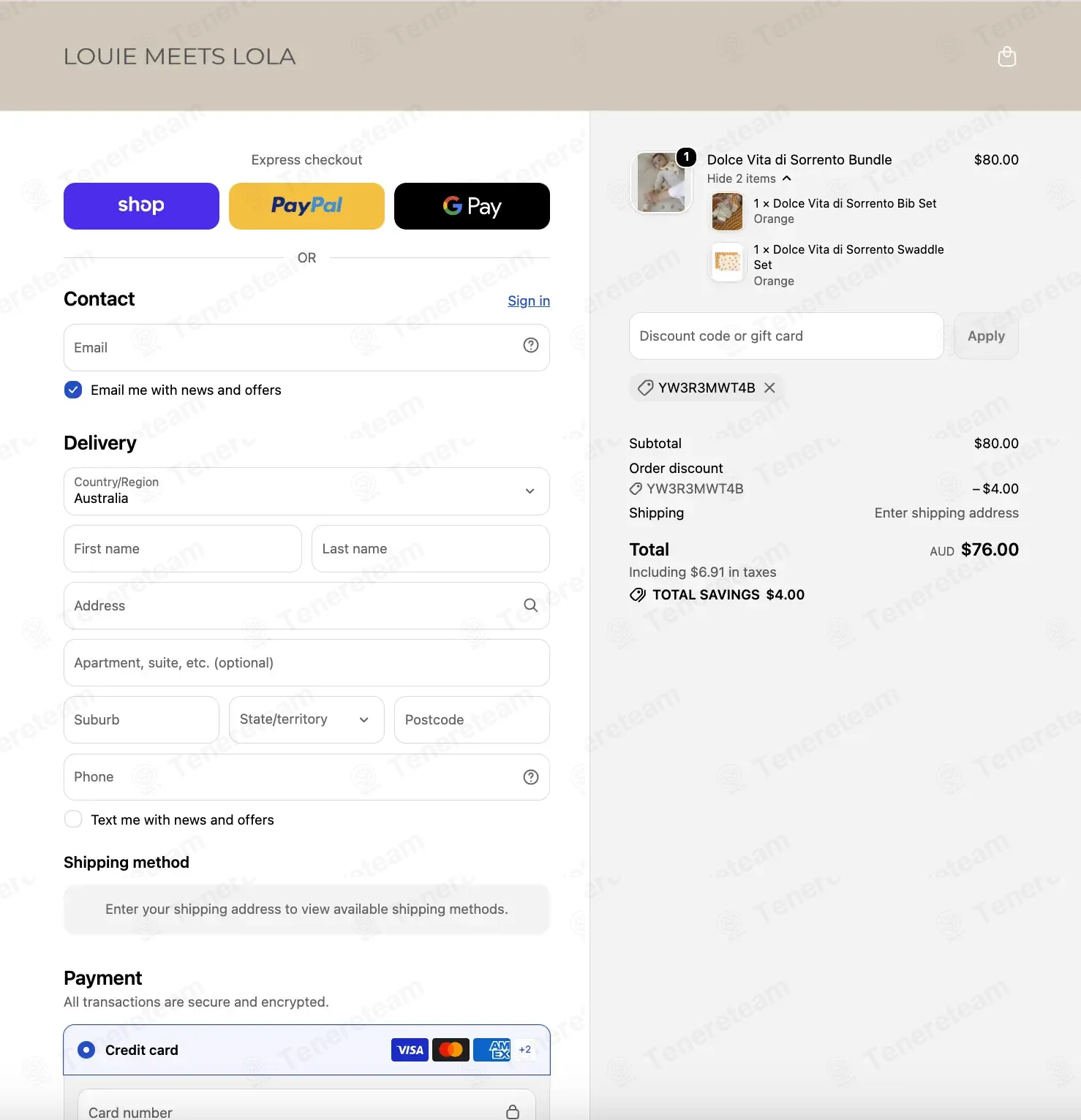Image resolution: width=1081 pixels, height=1120 pixels.
Task: Click the AUD $76.00 total amount
Action: click(x=974, y=550)
